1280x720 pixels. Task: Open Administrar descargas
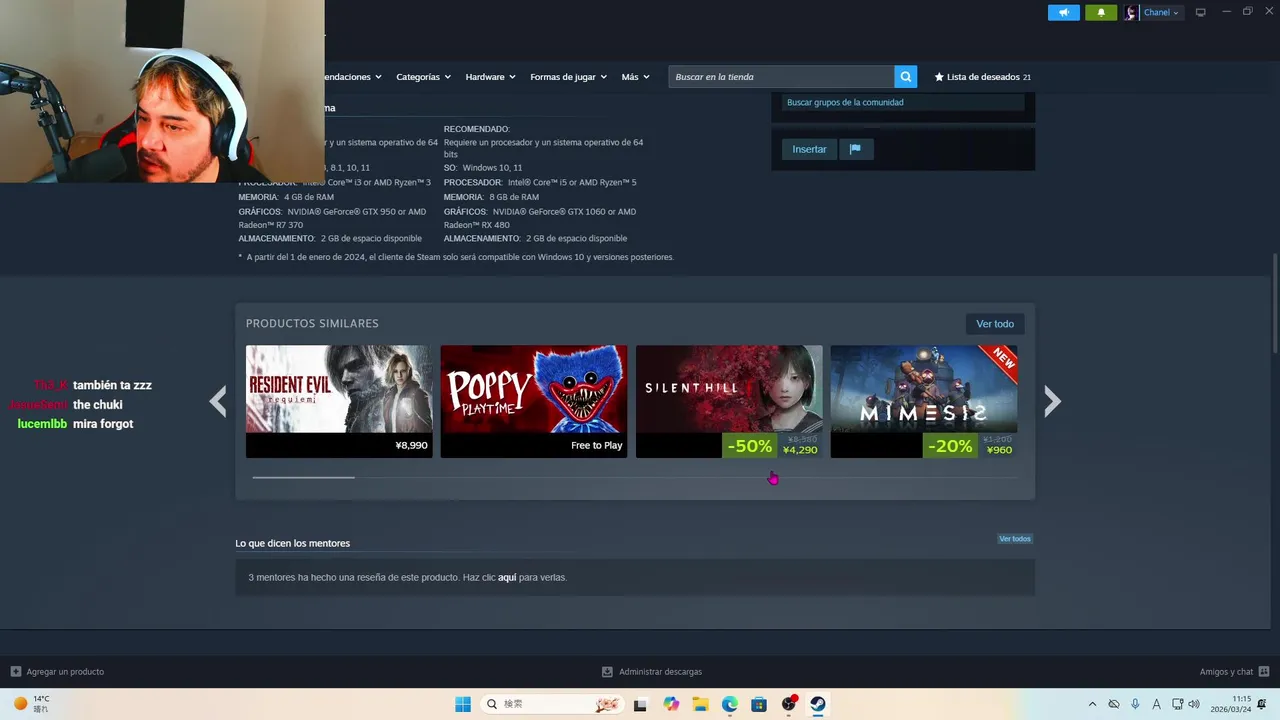(652, 672)
